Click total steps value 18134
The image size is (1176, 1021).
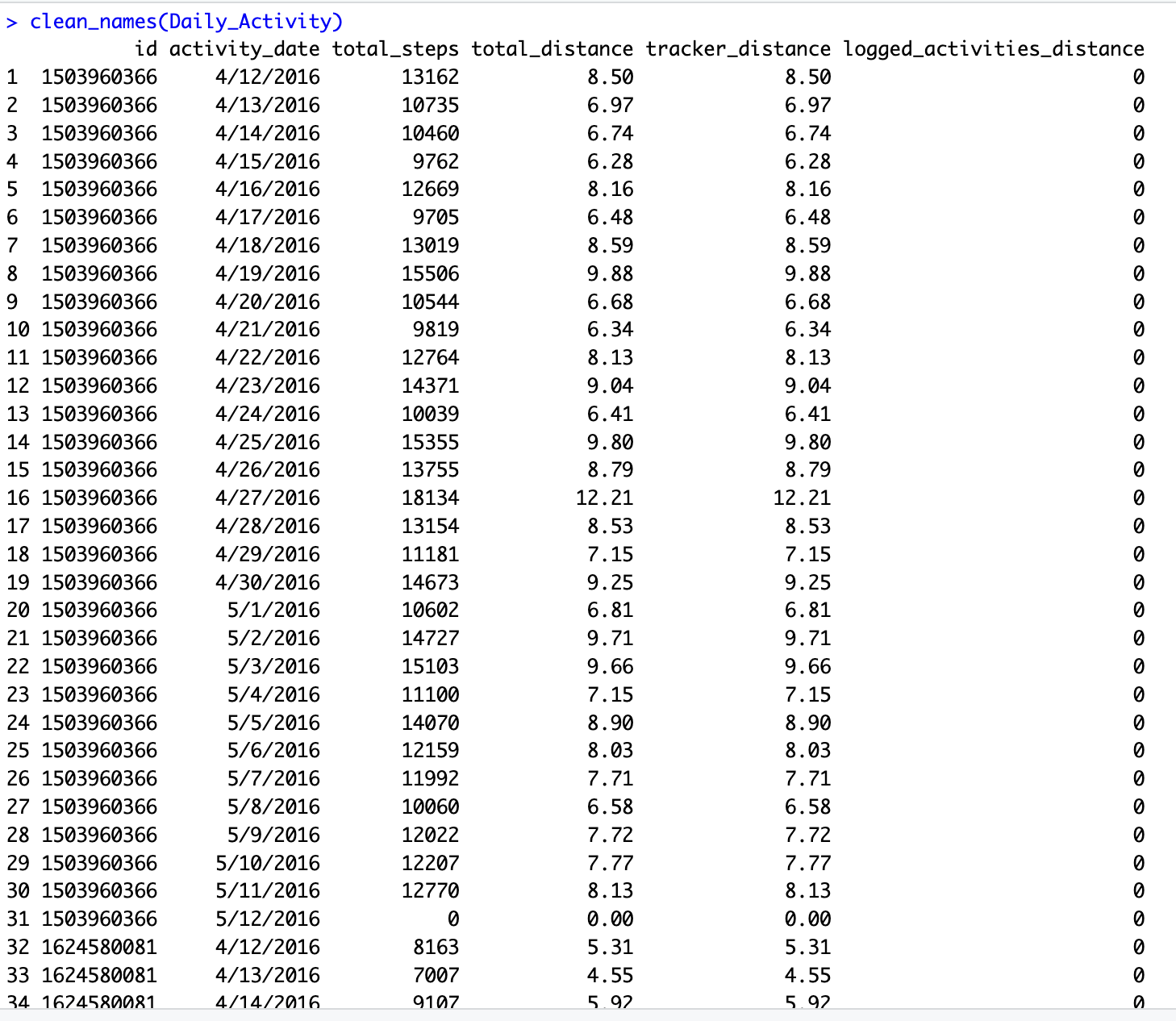tap(431, 498)
